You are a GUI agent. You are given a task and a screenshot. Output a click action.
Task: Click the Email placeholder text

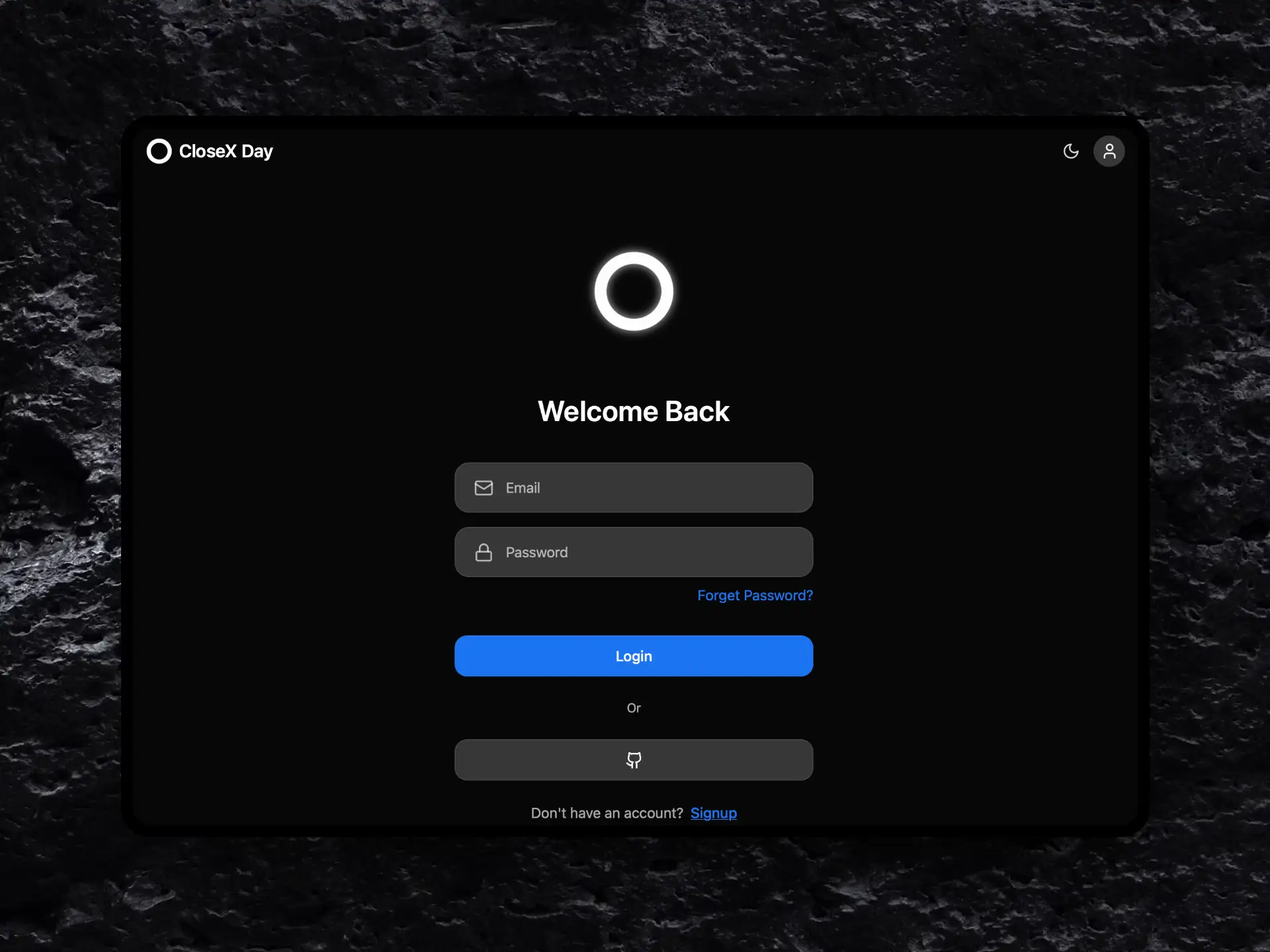click(523, 488)
